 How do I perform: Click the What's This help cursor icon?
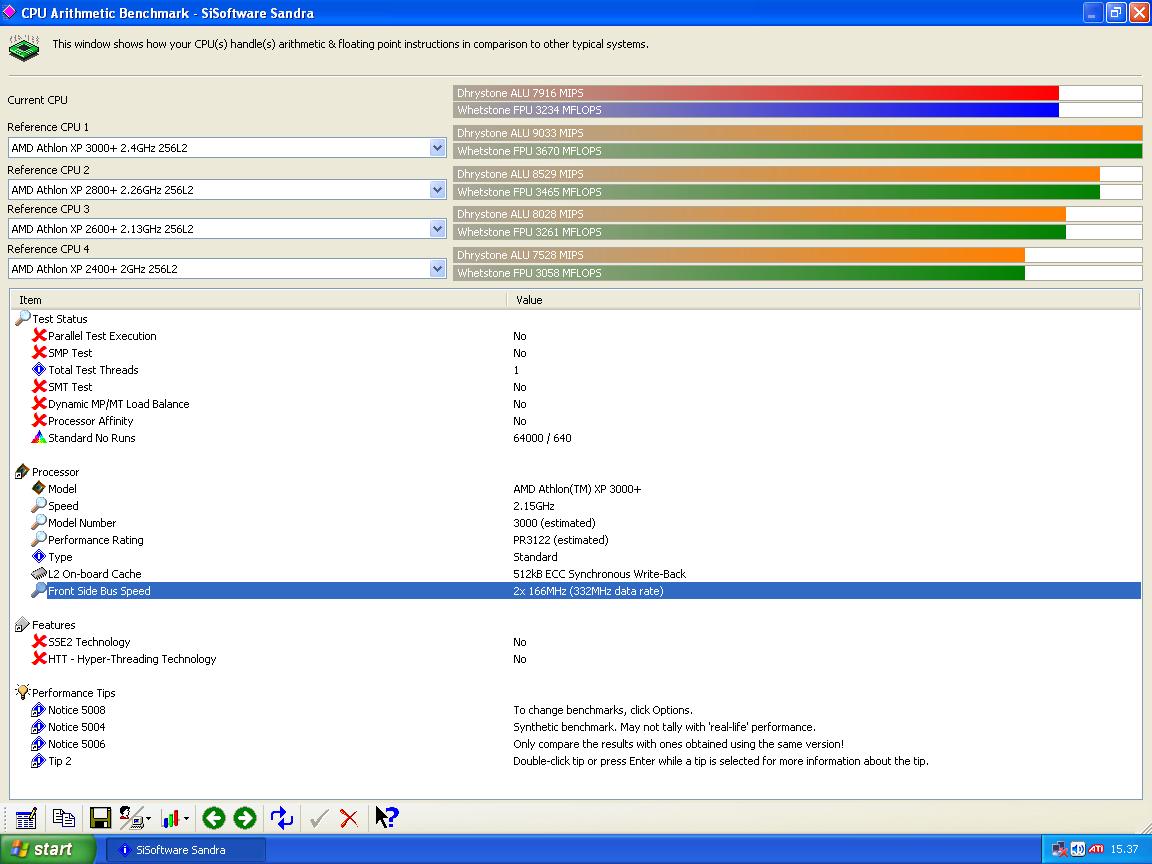pyautogui.click(x=386, y=817)
